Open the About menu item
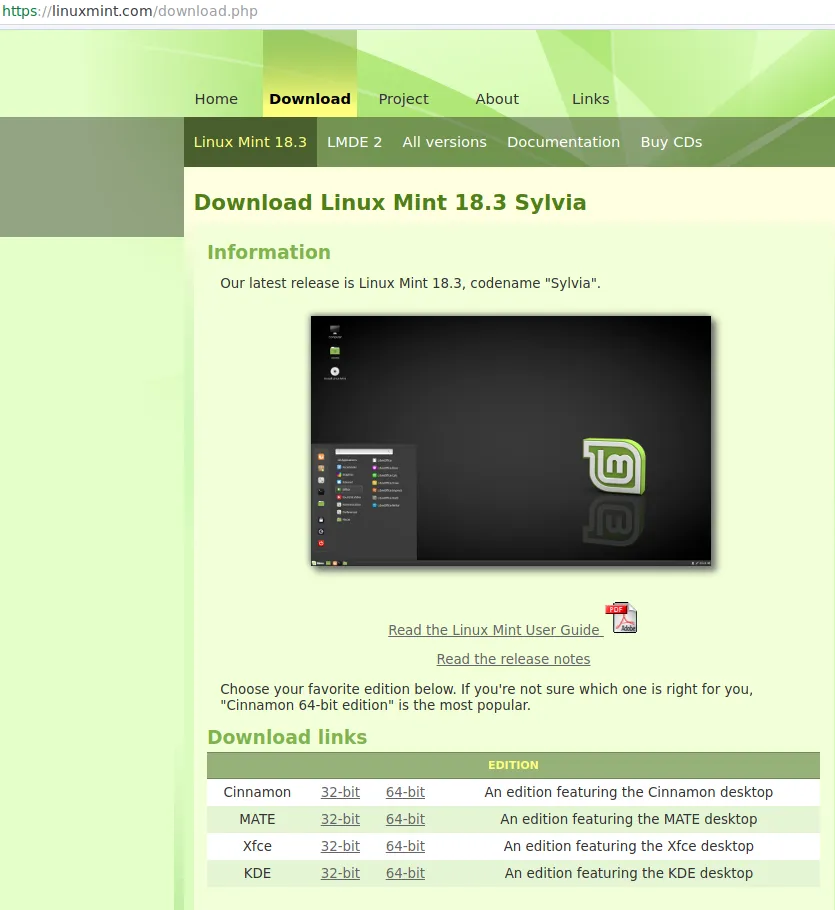The width and height of the screenshot is (835, 910). (x=497, y=99)
